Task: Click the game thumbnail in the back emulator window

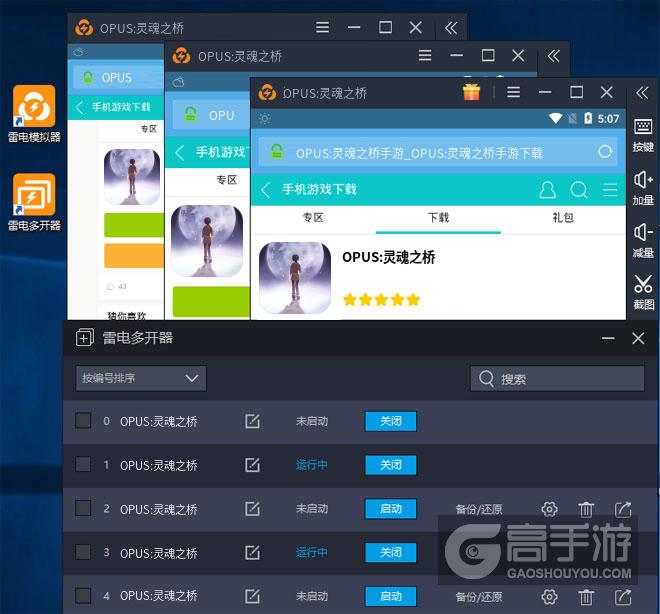Action: 132,177
